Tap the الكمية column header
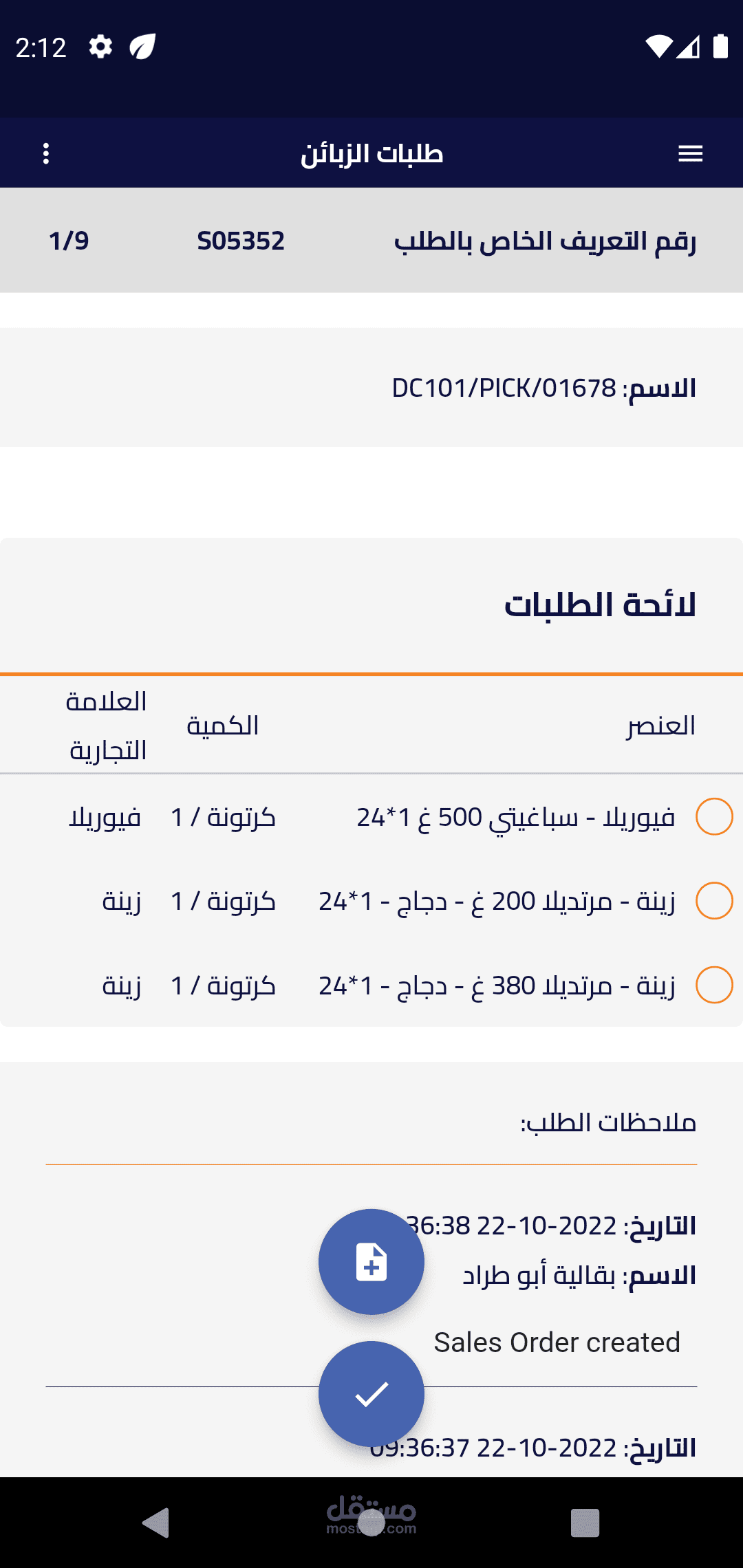 222,726
